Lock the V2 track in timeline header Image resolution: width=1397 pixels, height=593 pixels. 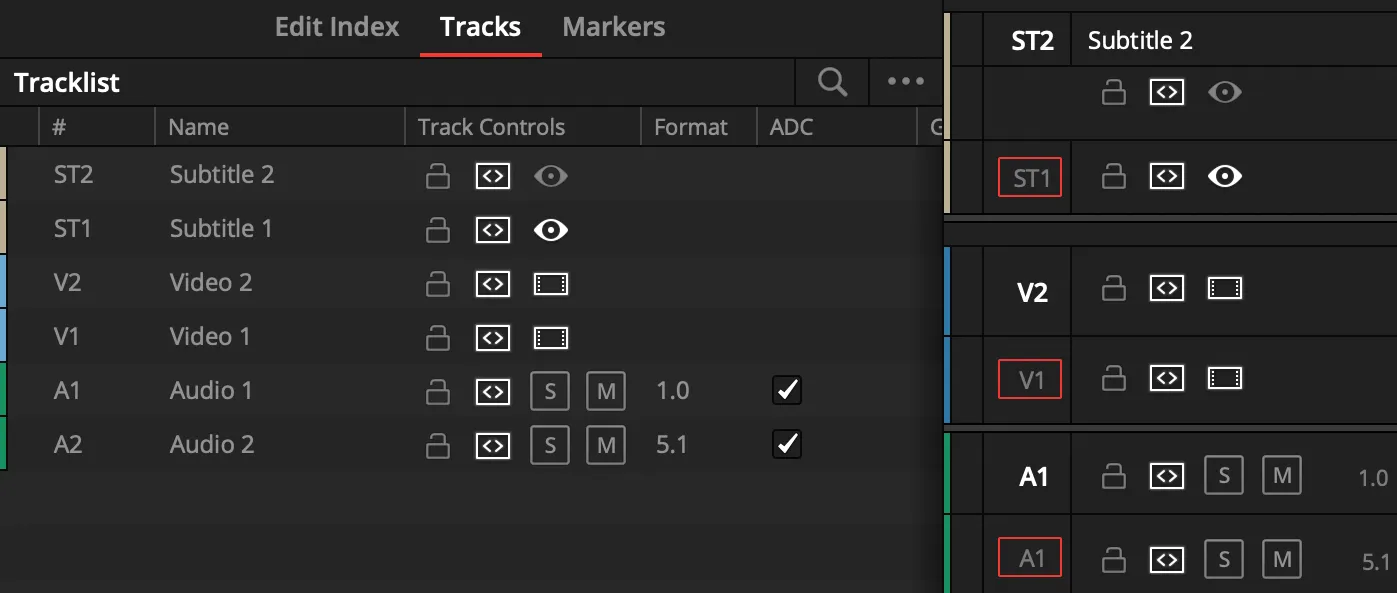[1111, 290]
